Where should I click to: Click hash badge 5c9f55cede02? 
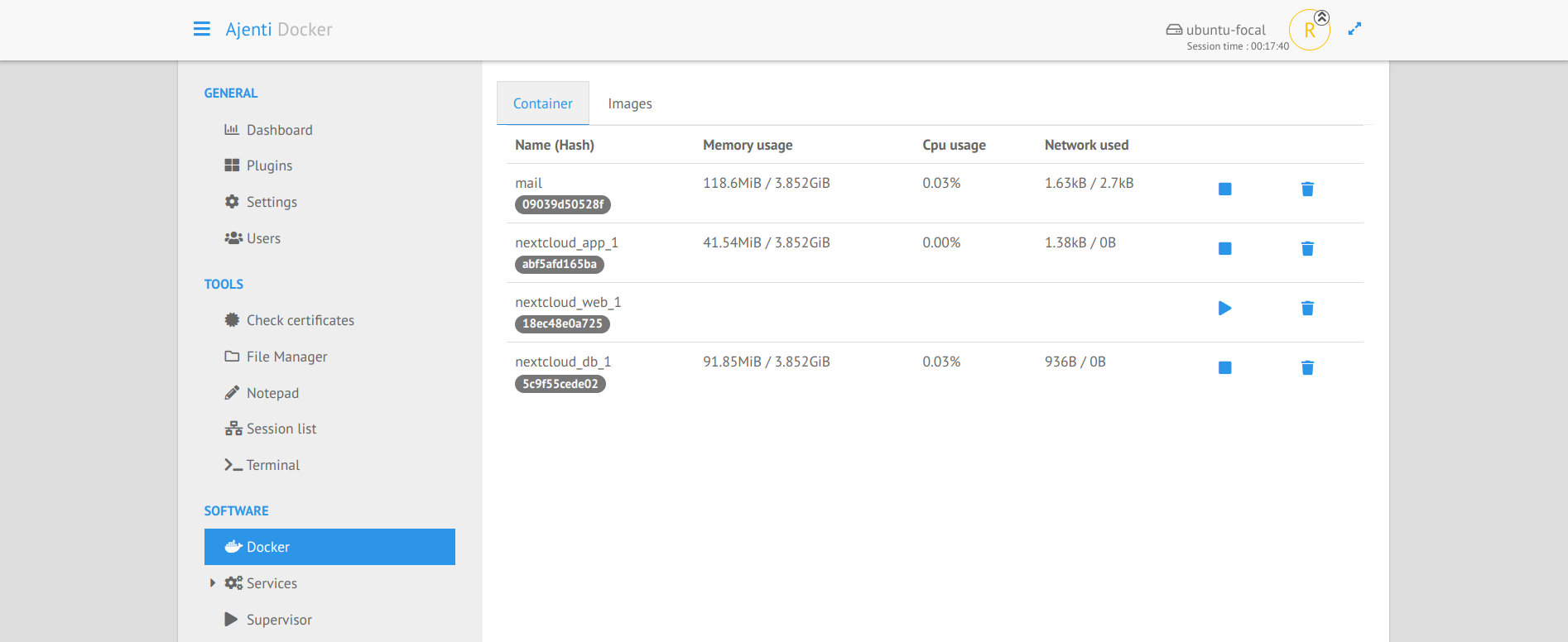pyautogui.click(x=560, y=384)
